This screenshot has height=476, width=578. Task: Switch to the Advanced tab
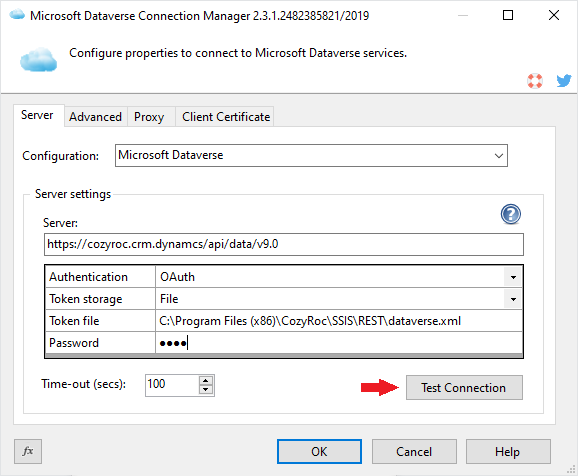(95, 117)
